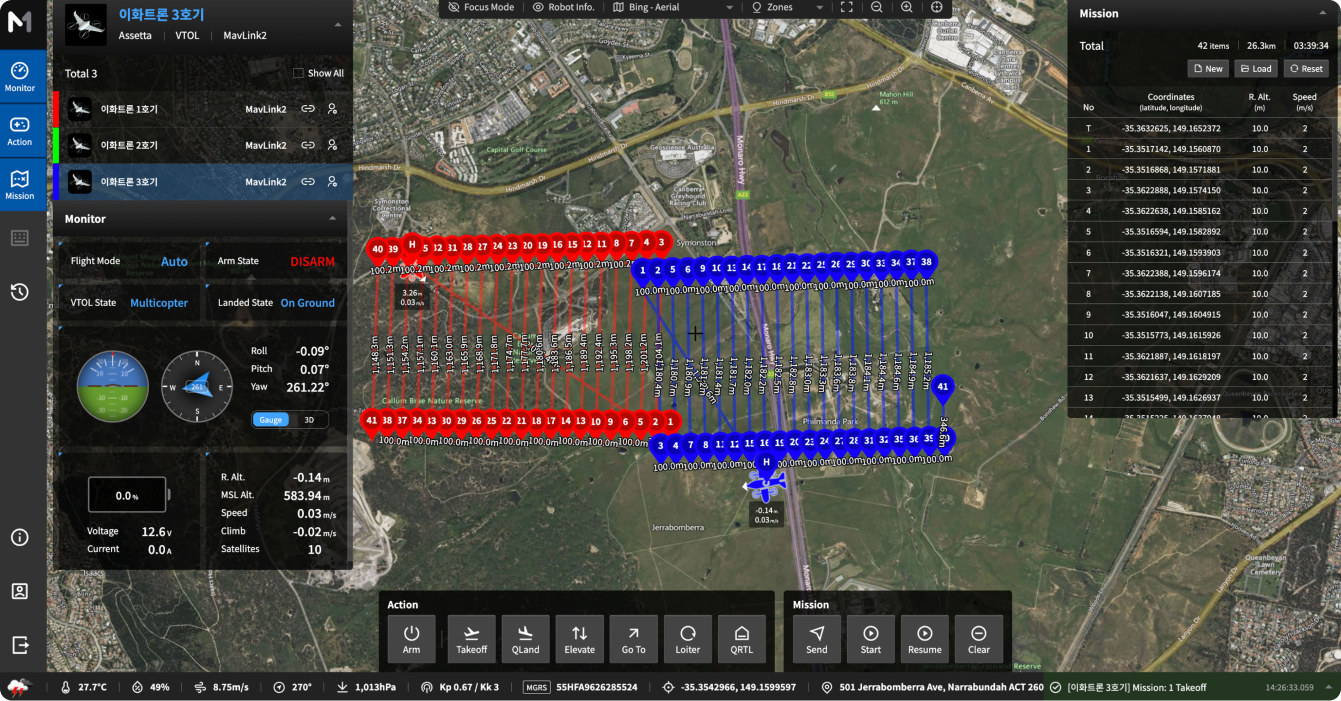Switch attitude view to 3D
Image resolution: width=1341 pixels, height=701 pixels.
tap(309, 420)
